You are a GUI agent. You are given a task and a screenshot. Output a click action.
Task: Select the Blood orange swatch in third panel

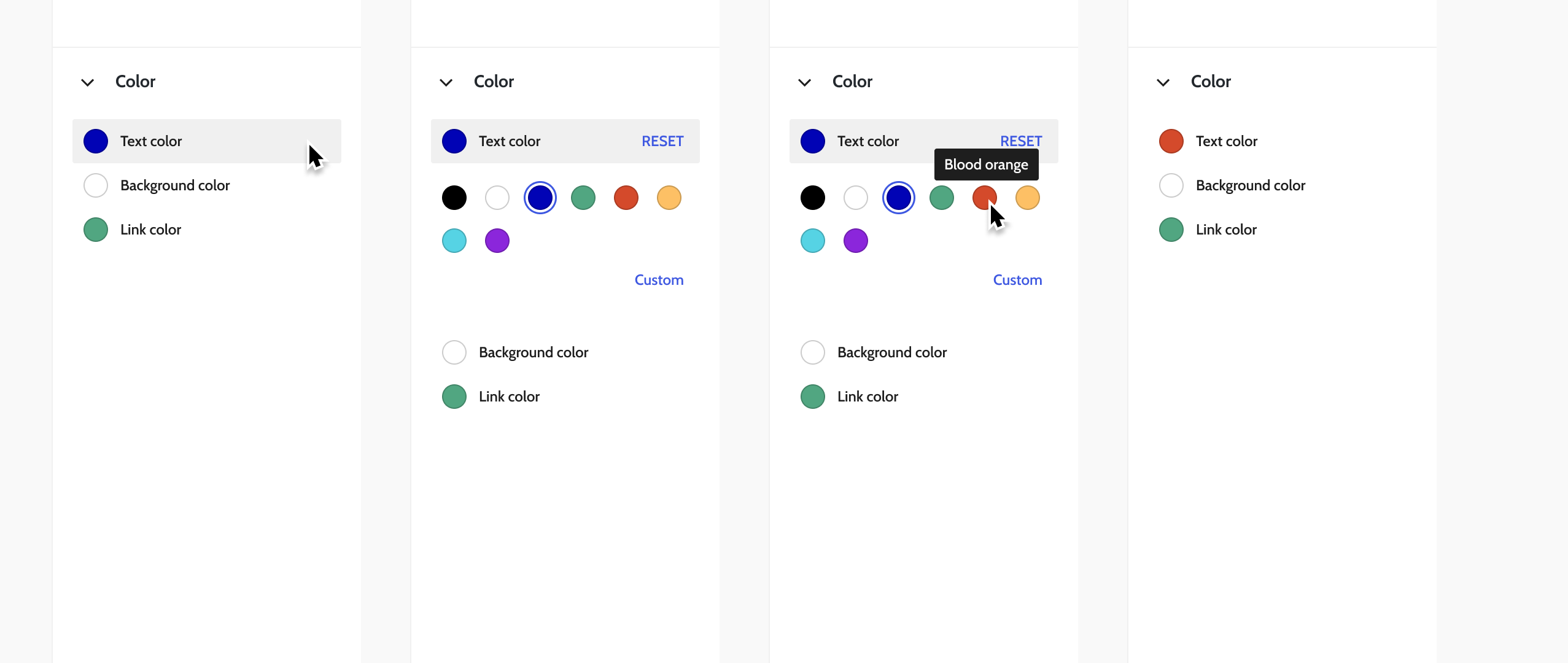point(984,198)
